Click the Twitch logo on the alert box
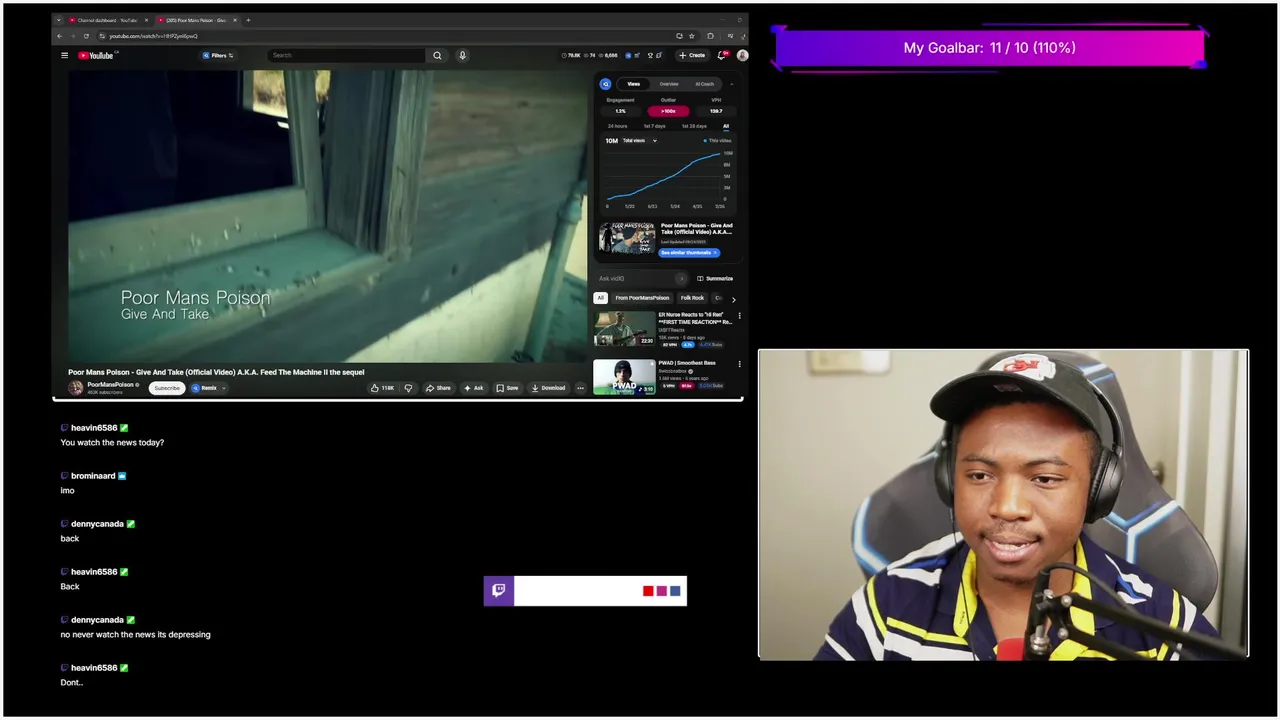 tap(499, 591)
